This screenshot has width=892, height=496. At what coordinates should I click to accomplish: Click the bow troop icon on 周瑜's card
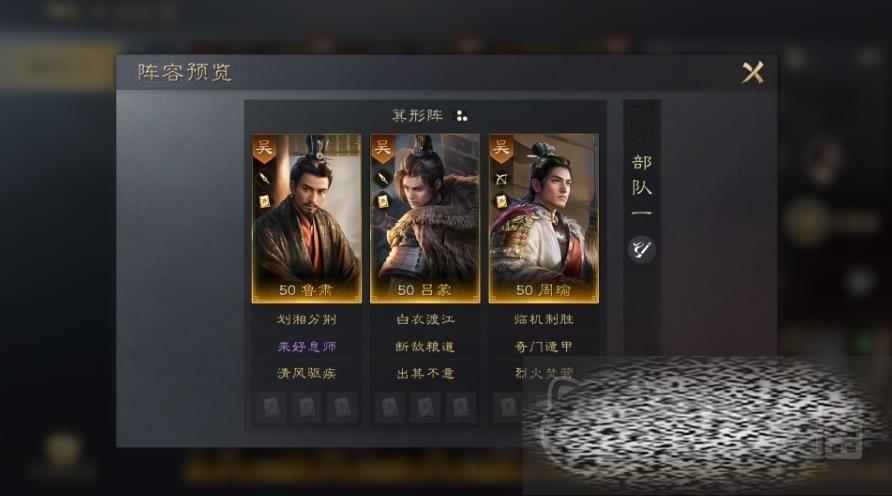point(501,179)
